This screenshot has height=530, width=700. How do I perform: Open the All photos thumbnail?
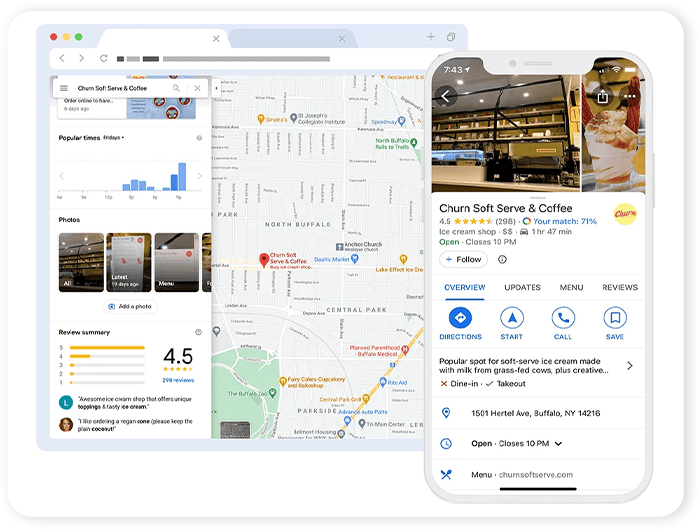point(81,263)
